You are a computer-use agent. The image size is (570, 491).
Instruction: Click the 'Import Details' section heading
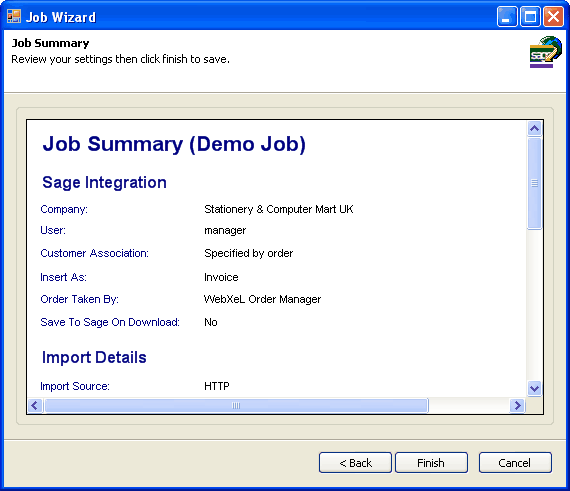pos(94,357)
